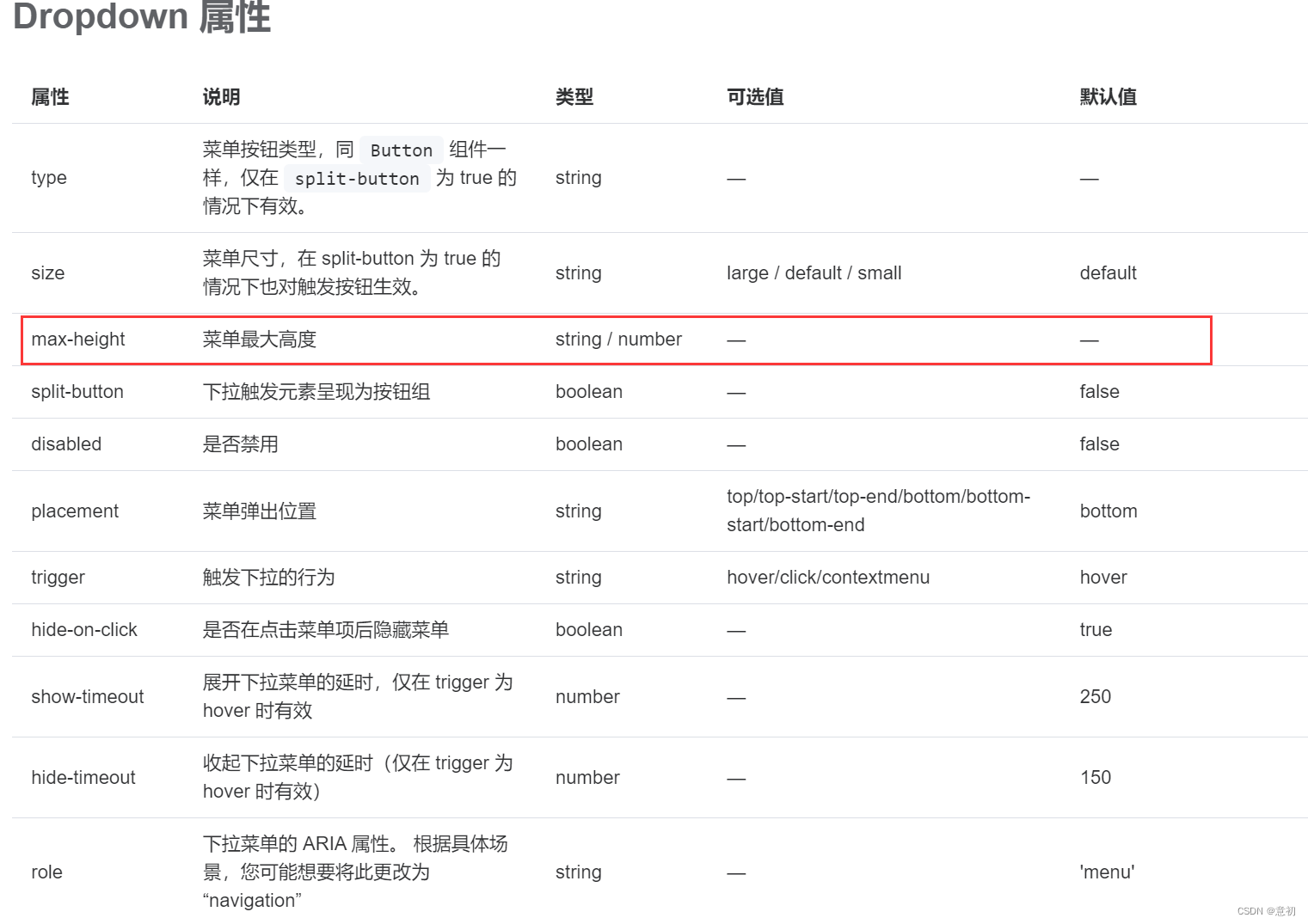Image resolution: width=1308 pixels, height=924 pixels.
Task: Select the role attribute's 'menu' default value
Action: click(x=1108, y=872)
